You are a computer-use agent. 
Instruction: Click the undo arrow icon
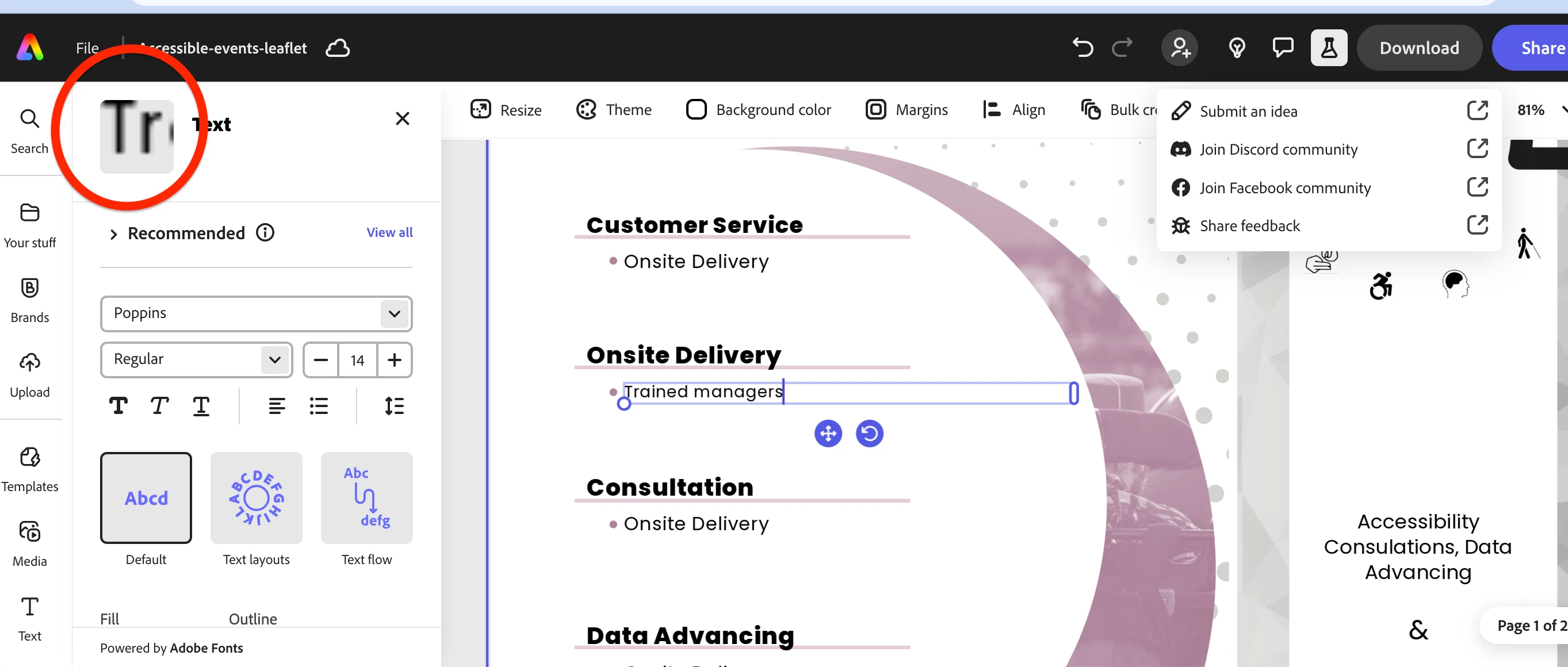click(x=1083, y=48)
